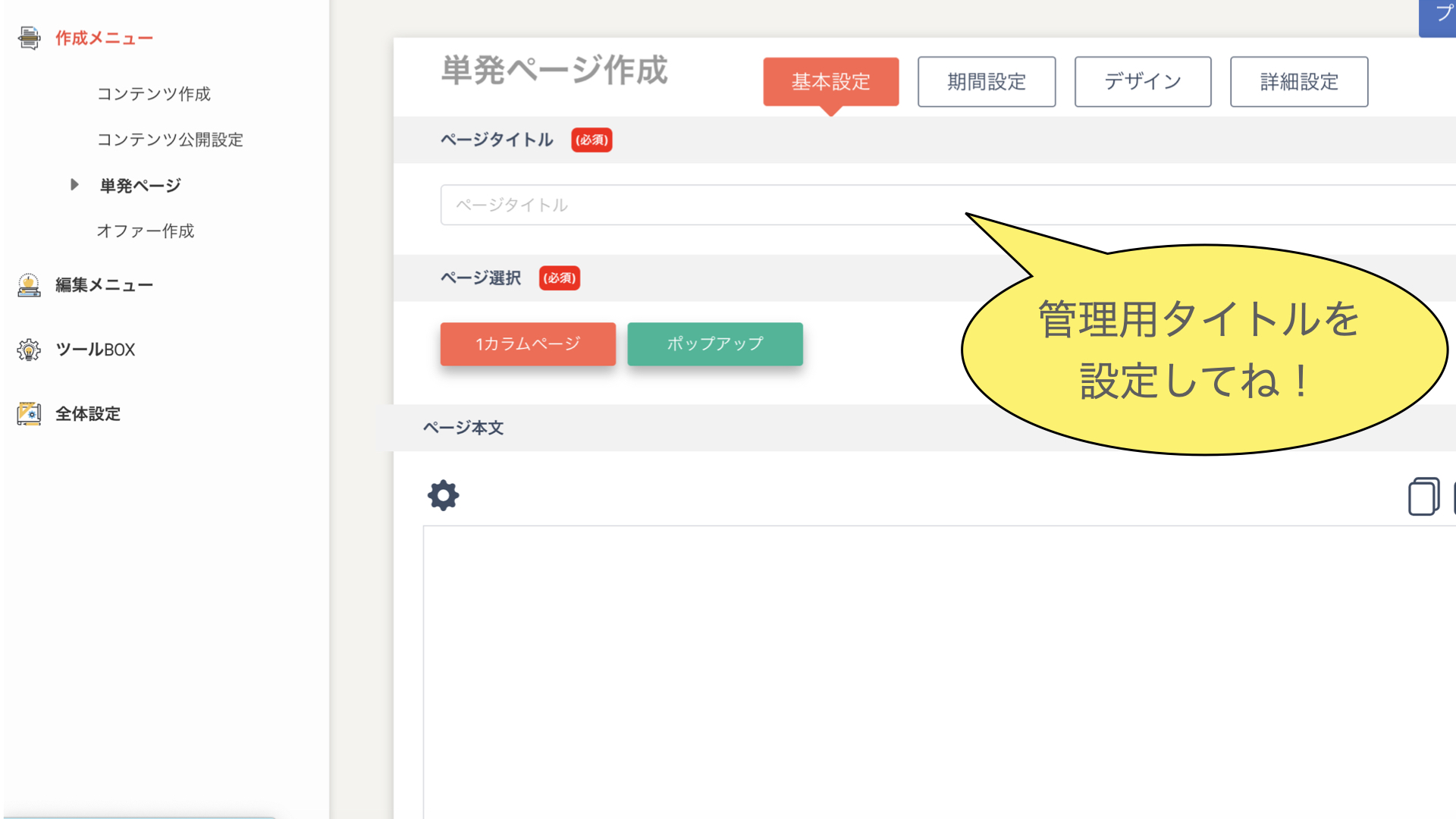The width and height of the screenshot is (1456, 819).
Task: Select the 1カラムページ option
Action: 528,344
